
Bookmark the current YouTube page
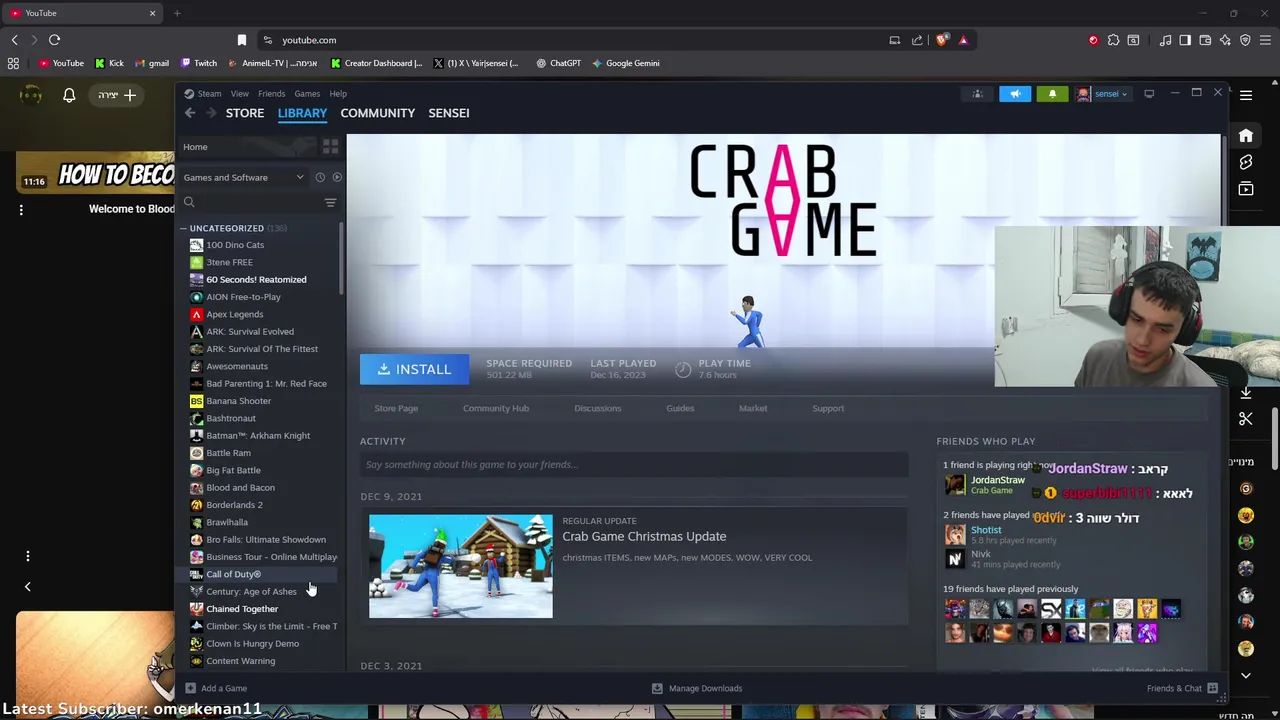pos(242,40)
